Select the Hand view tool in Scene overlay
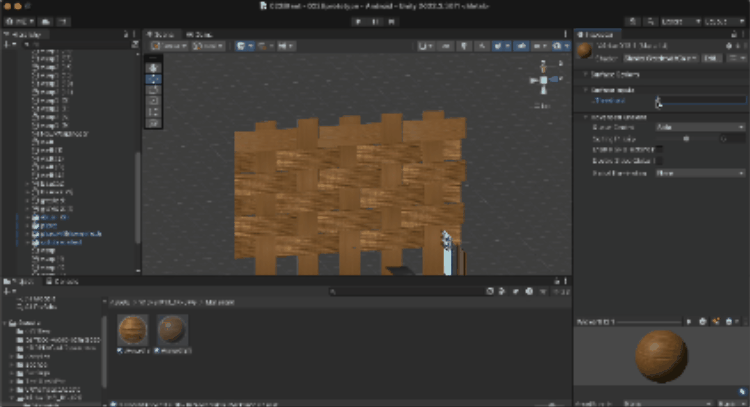This screenshot has height=407, width=750. click(x=154, y=68)
